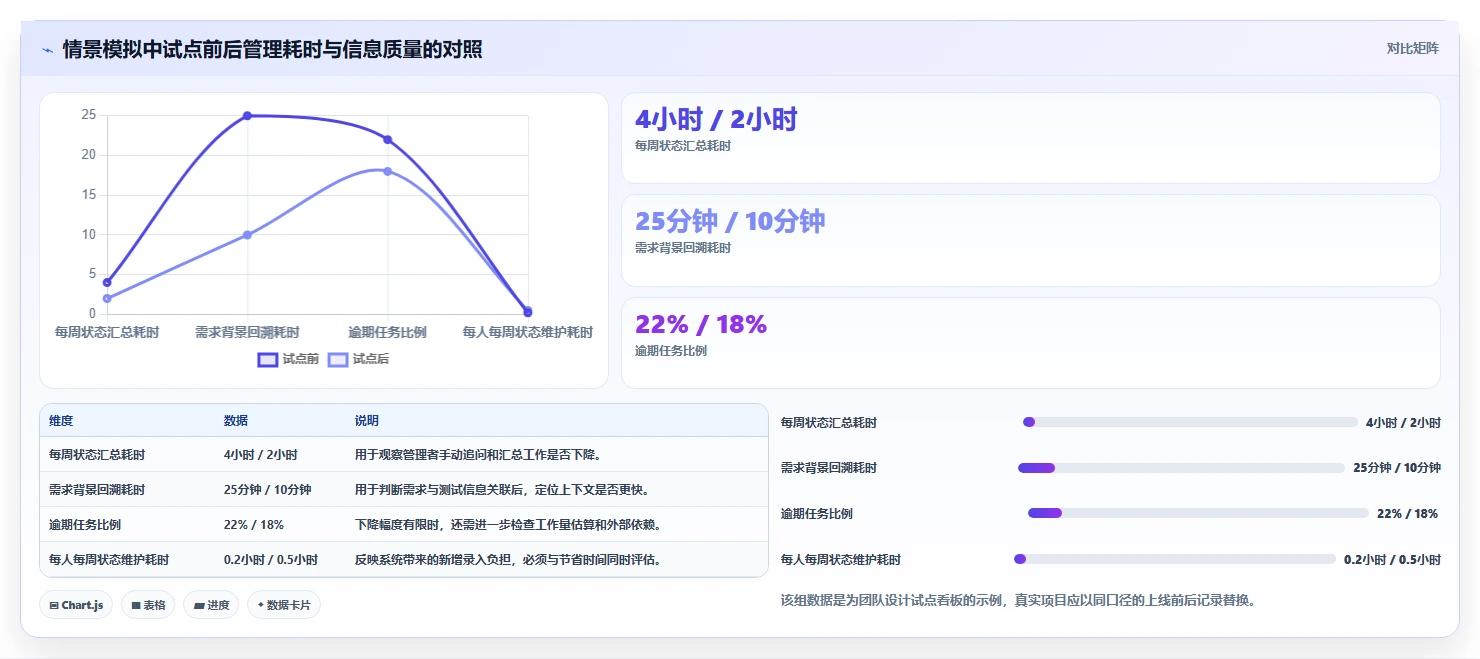Click the 试点后 data point at 18

click(388, 171)
